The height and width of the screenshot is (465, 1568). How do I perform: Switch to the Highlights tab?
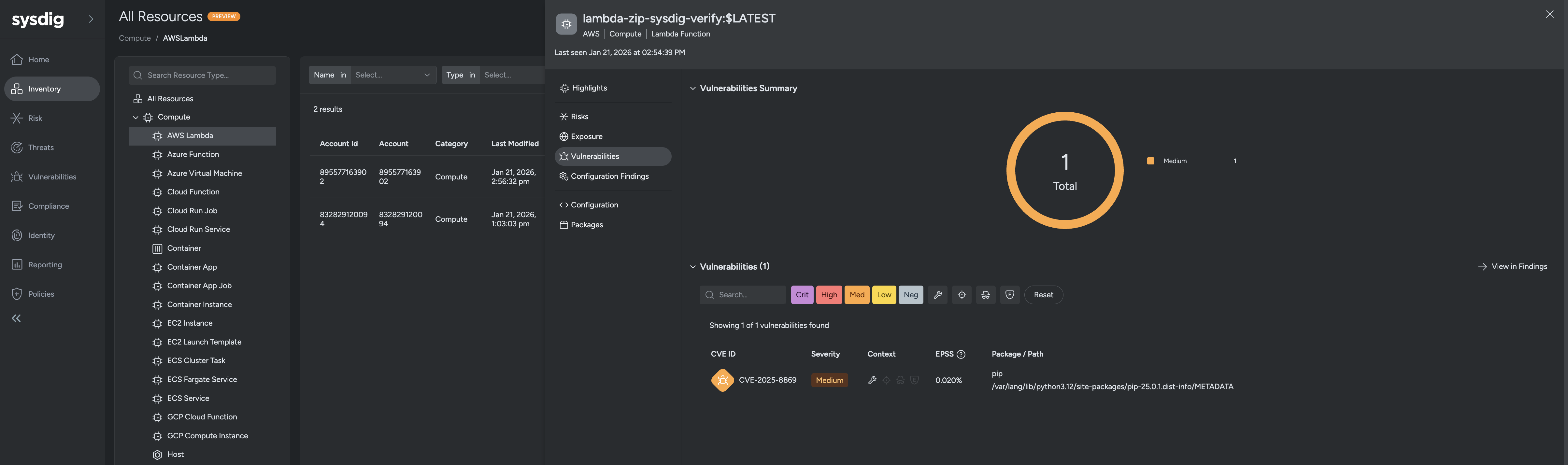588,88
